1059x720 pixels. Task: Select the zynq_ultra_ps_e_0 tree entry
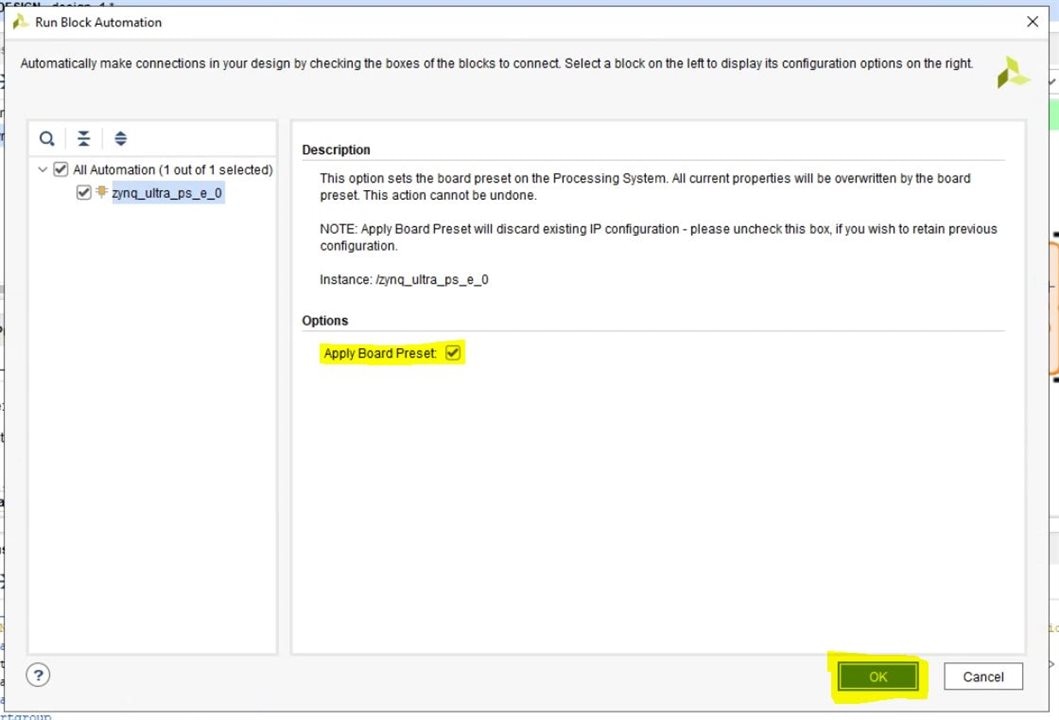coord(167,193)
